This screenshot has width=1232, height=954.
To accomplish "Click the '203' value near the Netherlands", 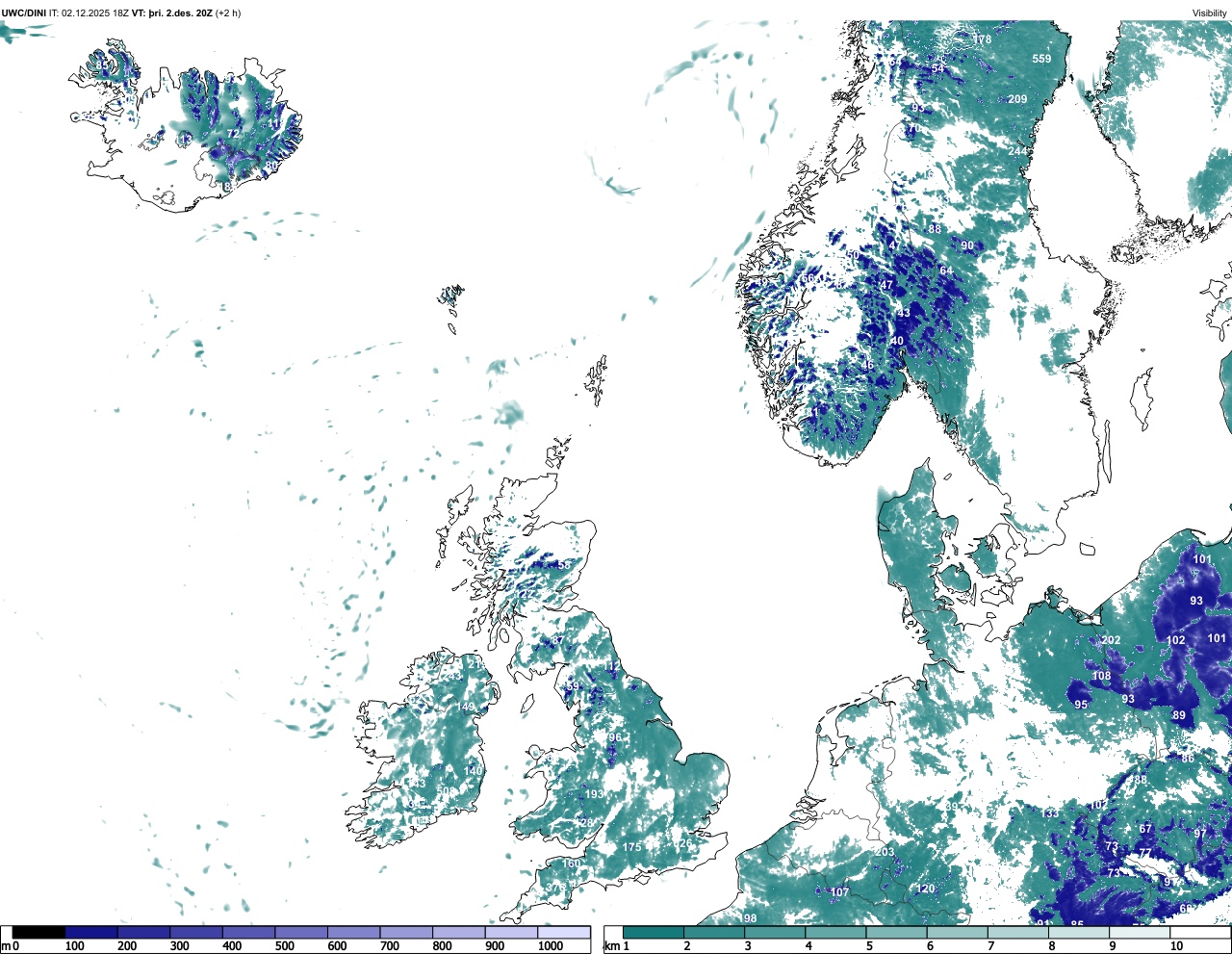I will click(885, 852).
